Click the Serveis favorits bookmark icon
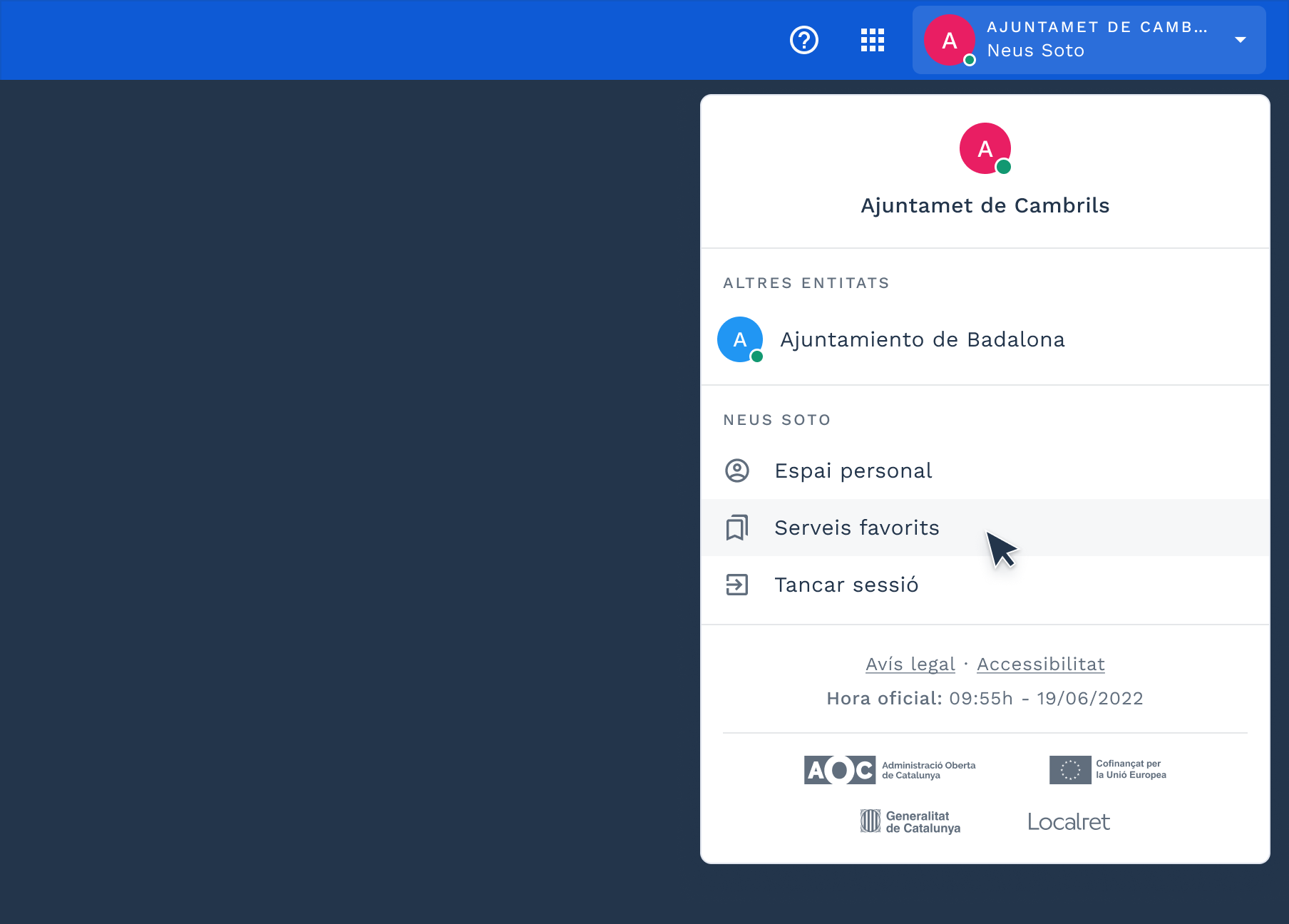 coord(737,528)
